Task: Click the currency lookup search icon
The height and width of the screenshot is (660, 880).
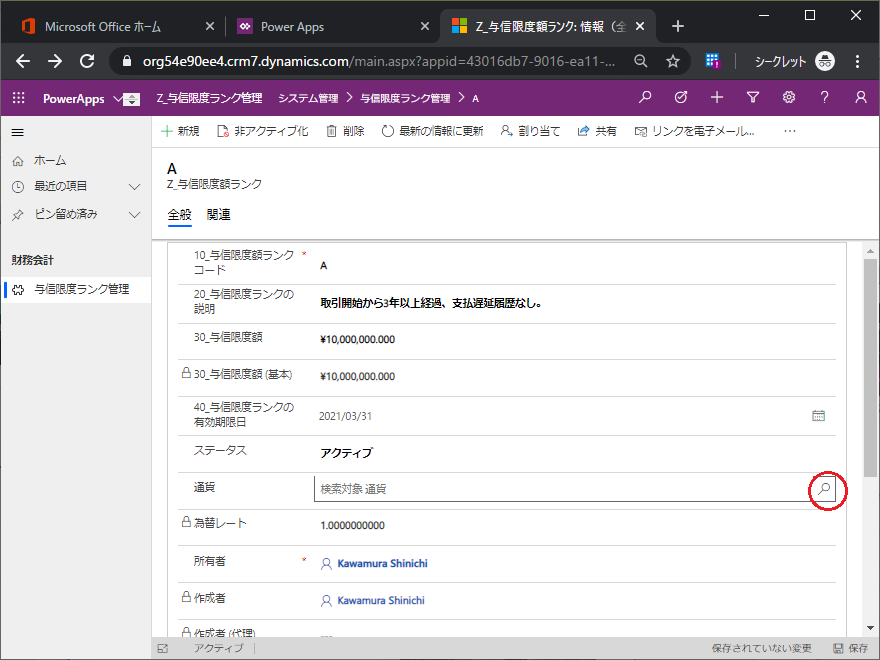Action: pos(824,489)
